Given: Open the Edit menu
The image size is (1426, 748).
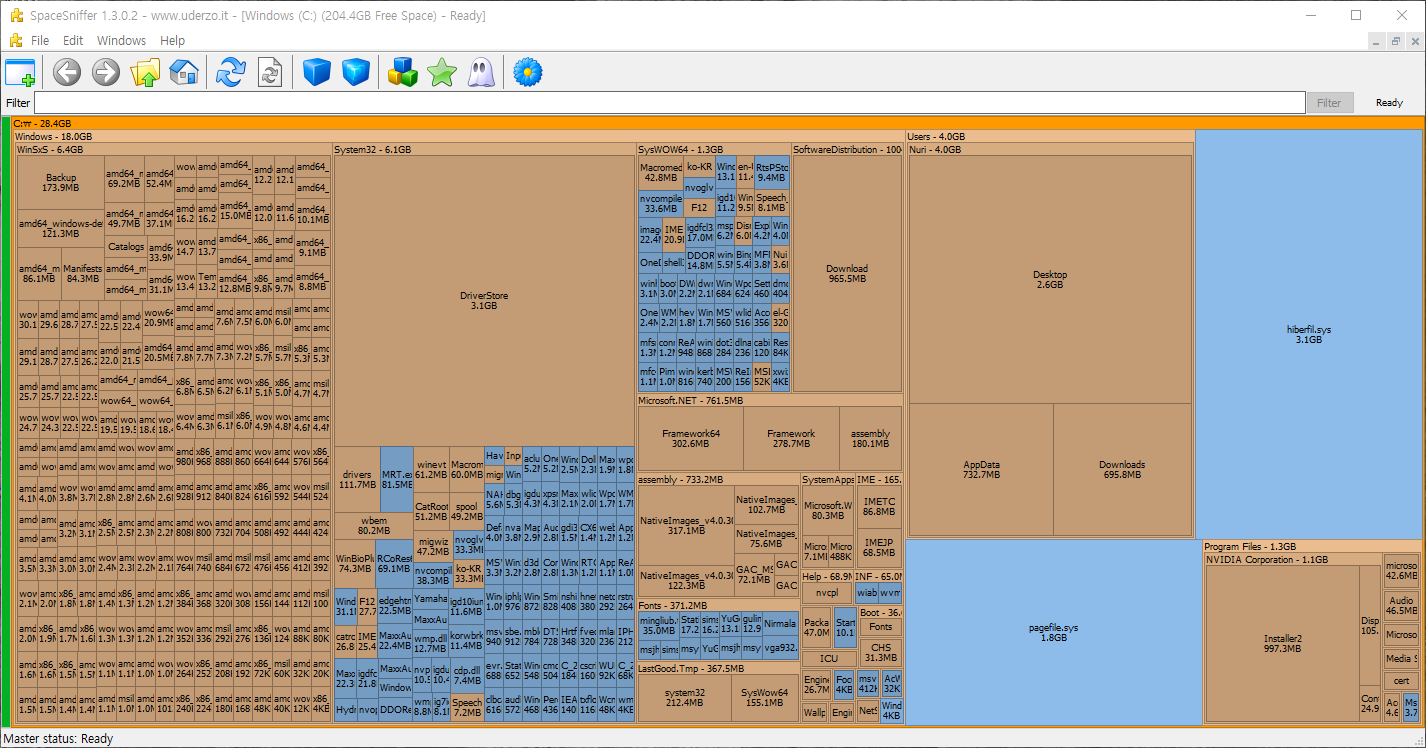Looking at the screenshot, I should [73, 41].
